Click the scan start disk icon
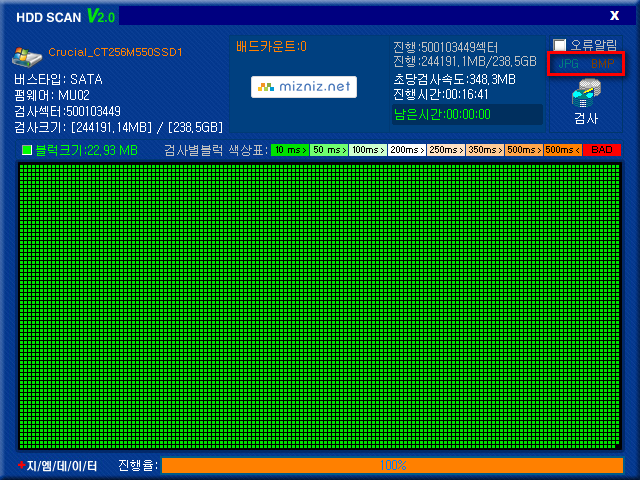 pos(586,93)
